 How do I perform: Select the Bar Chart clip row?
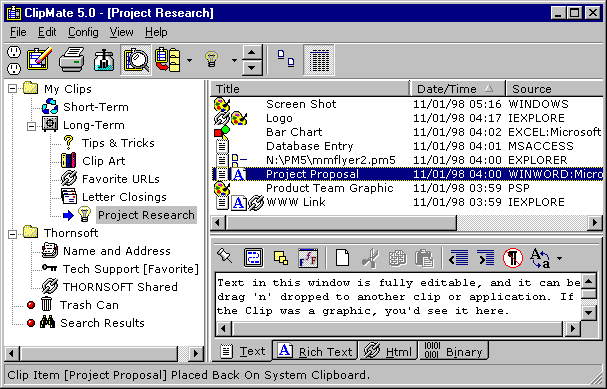click(x=406, y=132)
